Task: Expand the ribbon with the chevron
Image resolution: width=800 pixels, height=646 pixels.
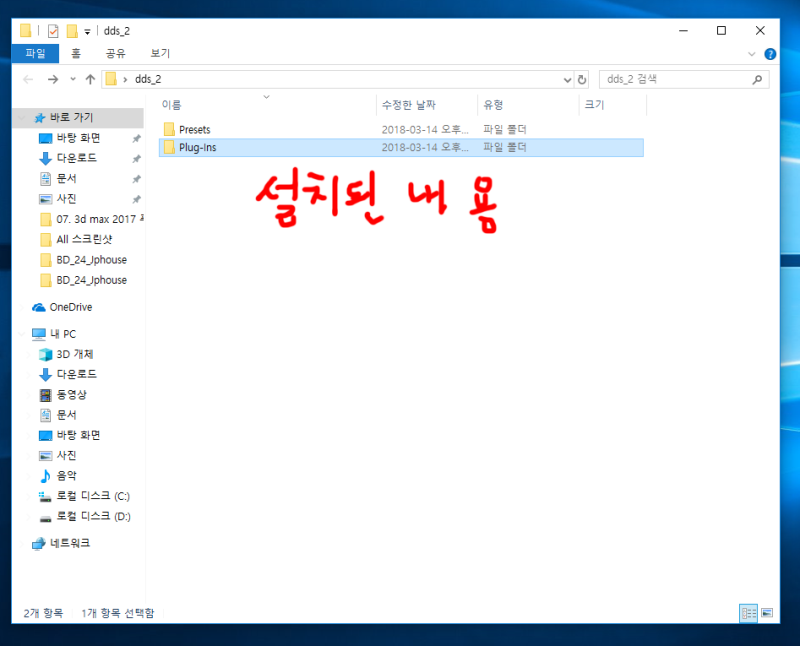Action: pyautogui.click(x=752, y=54)
